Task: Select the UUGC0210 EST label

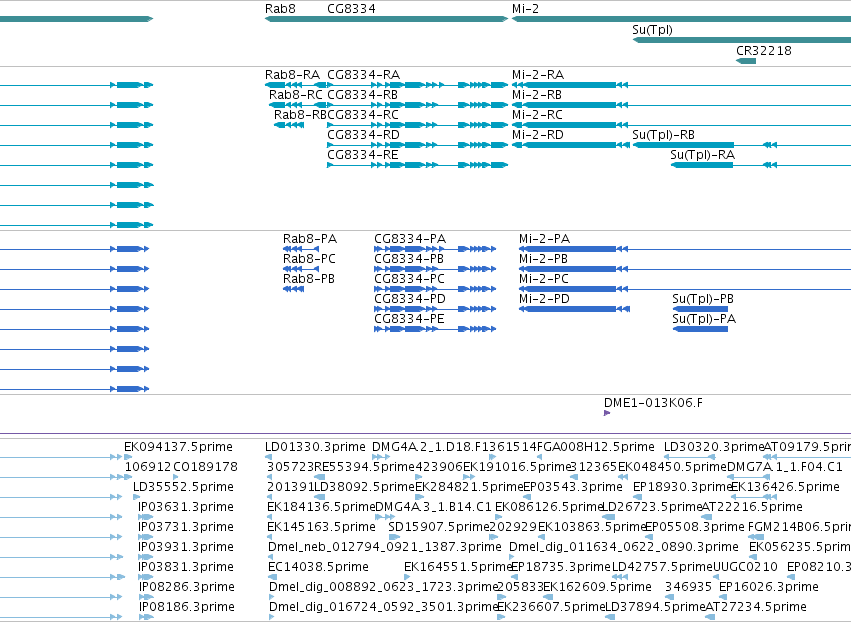Action: [745, 567]
